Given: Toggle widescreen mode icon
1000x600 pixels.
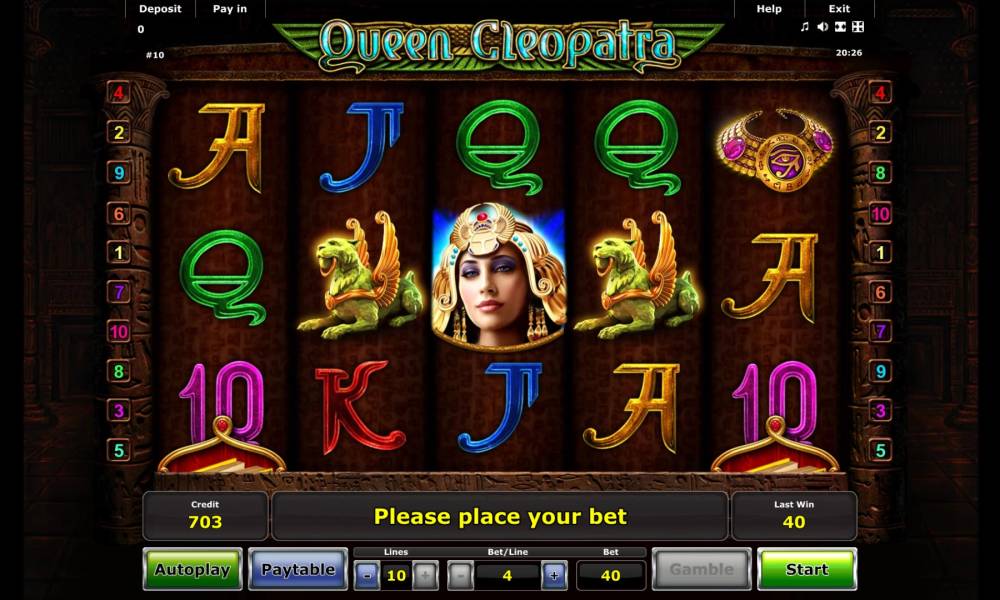Looking at the screenshot, I should click(x=841, y=26).
